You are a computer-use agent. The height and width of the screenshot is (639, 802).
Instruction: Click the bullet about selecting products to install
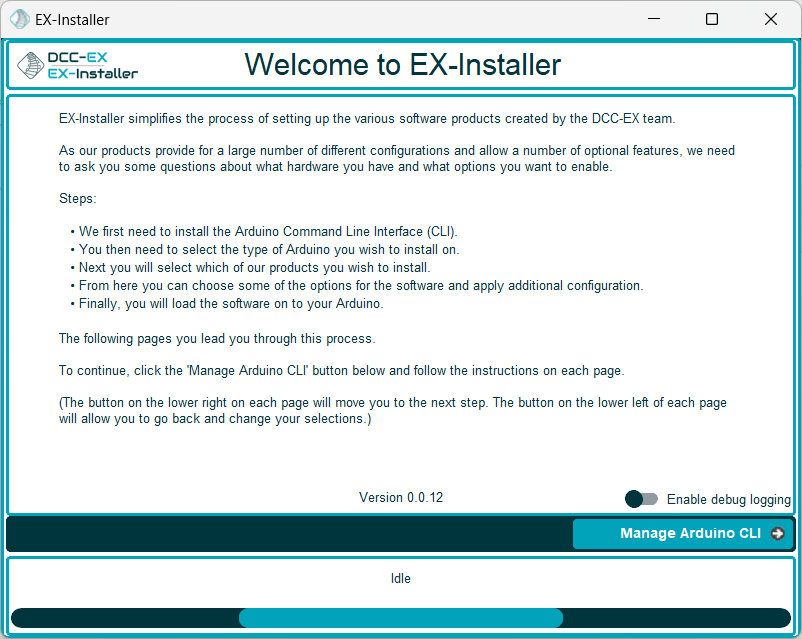point(254,268)
